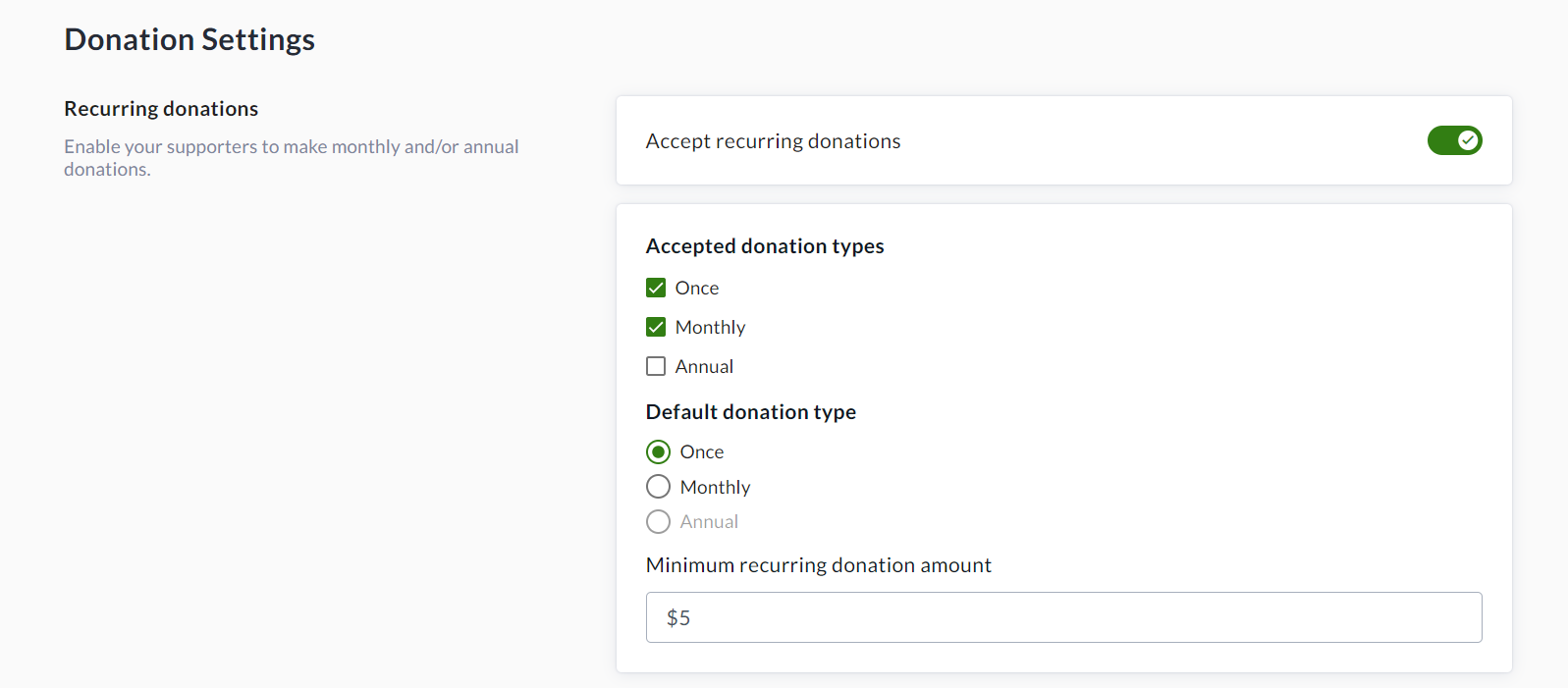Click the Monthly text beside its radio button
Viewport: 1568px width, 688px height.
pyautogui.click(x=715, y=487)
